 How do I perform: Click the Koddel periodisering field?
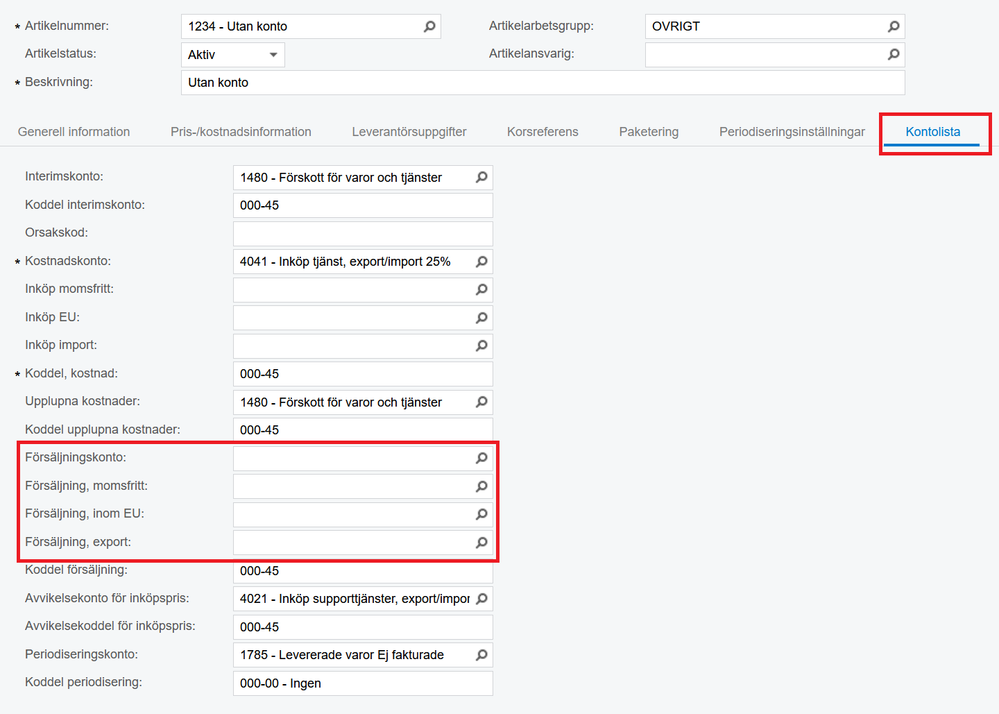coord(362,683)
